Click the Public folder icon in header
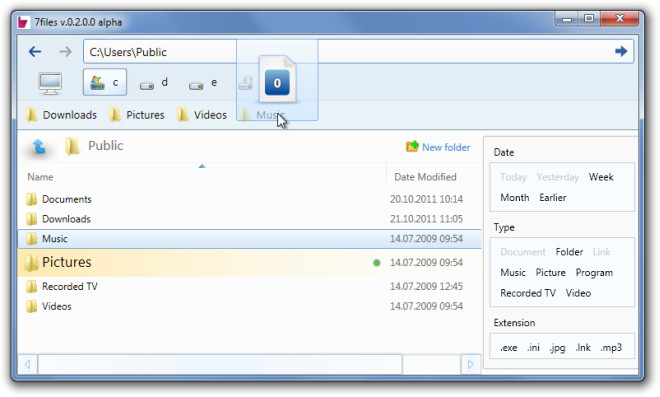This screenshot has height=397, width=660. click(x=72, y=146)
